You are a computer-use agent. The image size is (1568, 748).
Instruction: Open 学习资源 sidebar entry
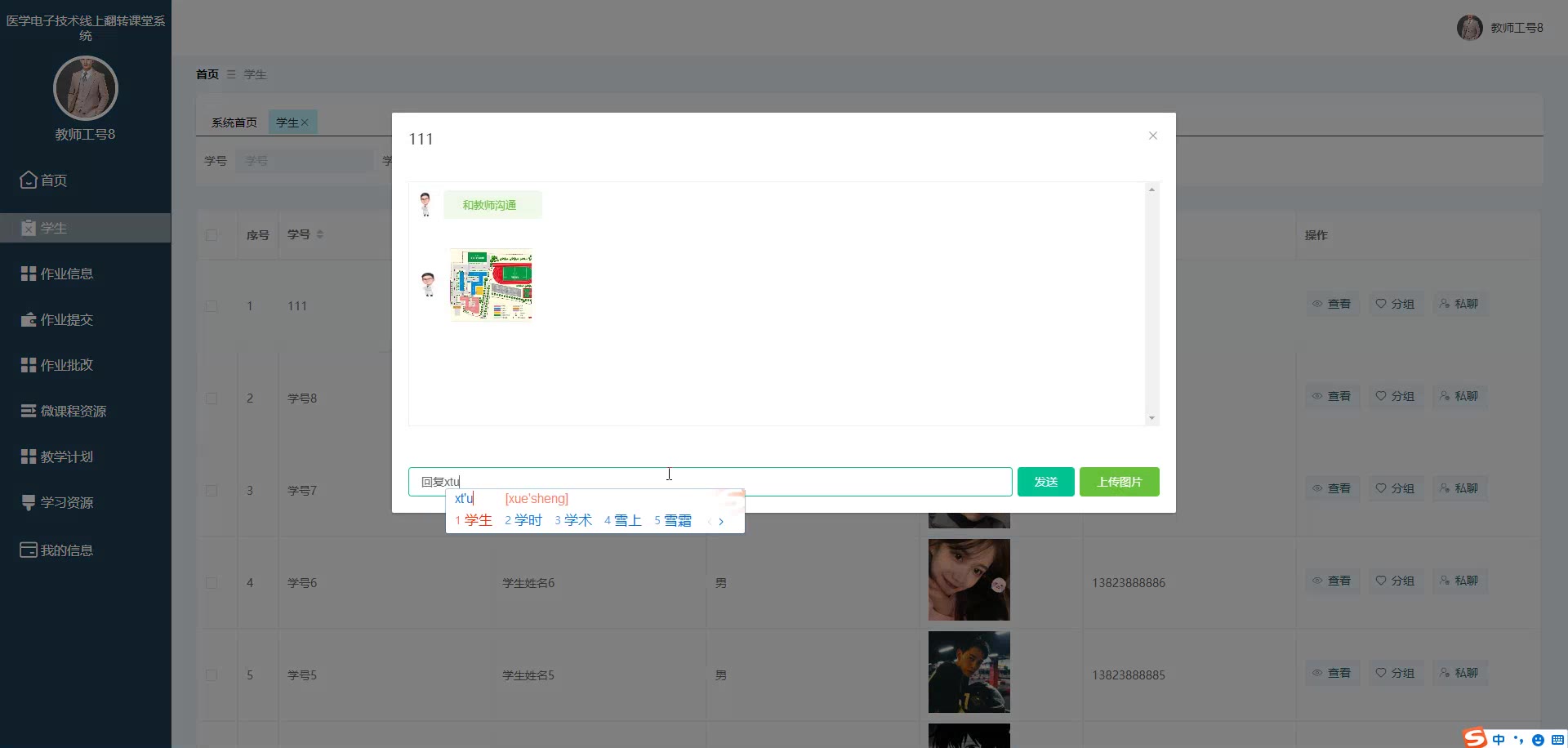(85, 502)
